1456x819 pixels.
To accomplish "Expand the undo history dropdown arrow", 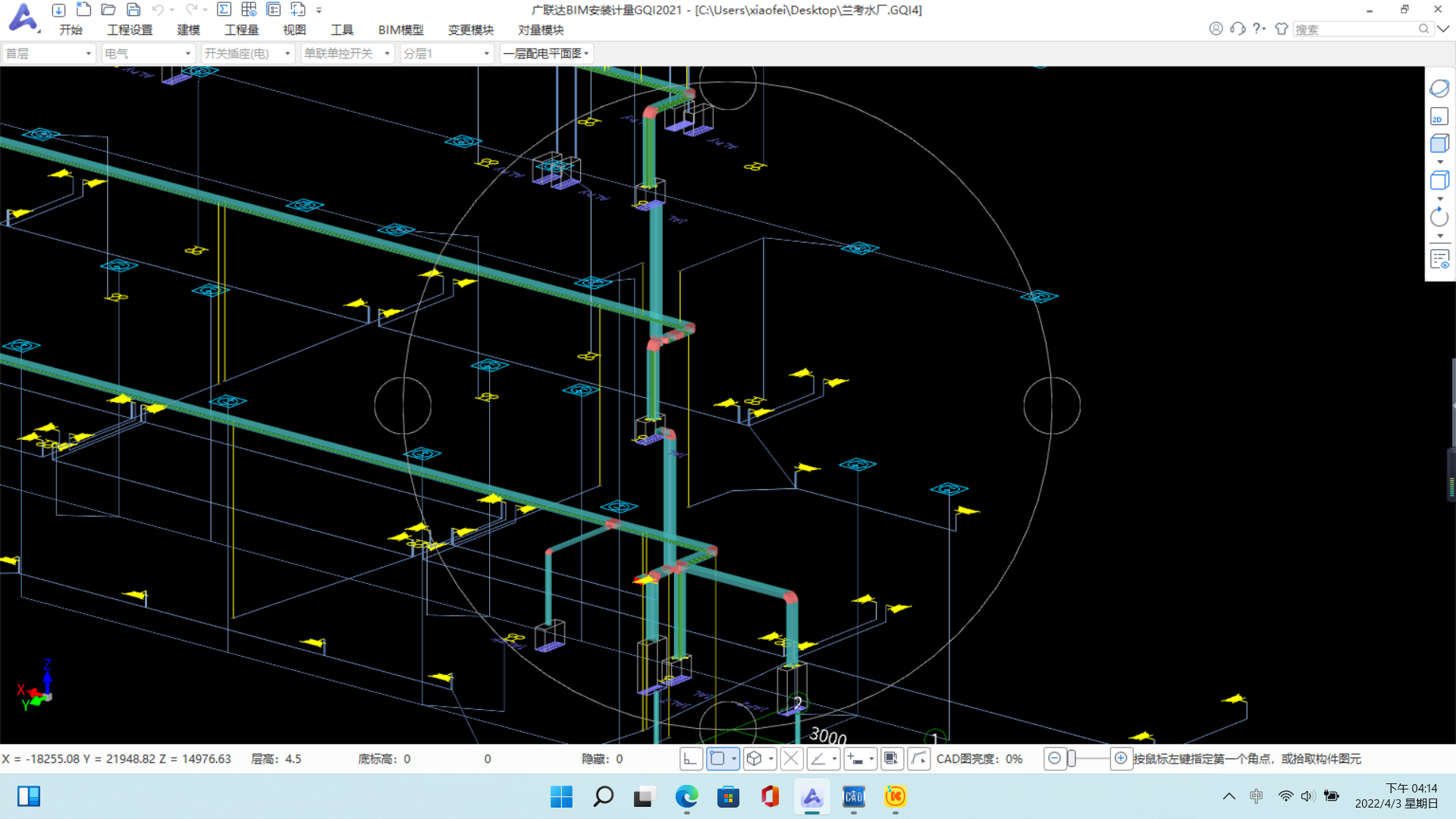I will [172, 10].
